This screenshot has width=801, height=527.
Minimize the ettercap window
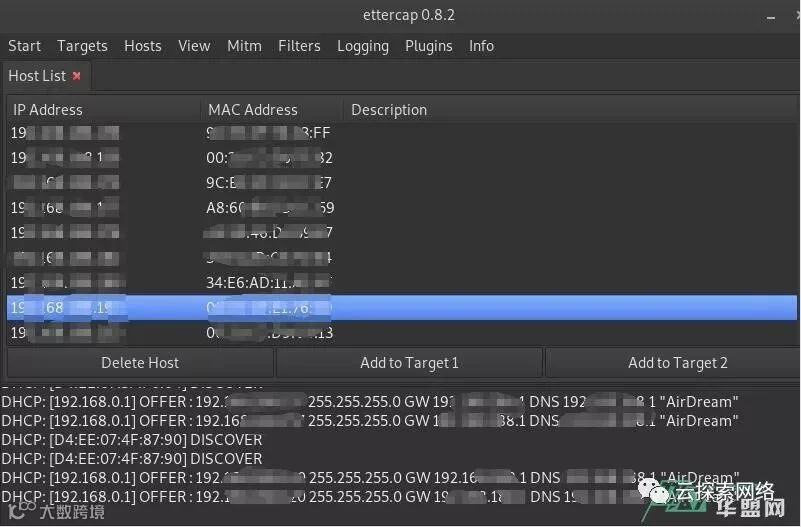[x=771, y=18]
